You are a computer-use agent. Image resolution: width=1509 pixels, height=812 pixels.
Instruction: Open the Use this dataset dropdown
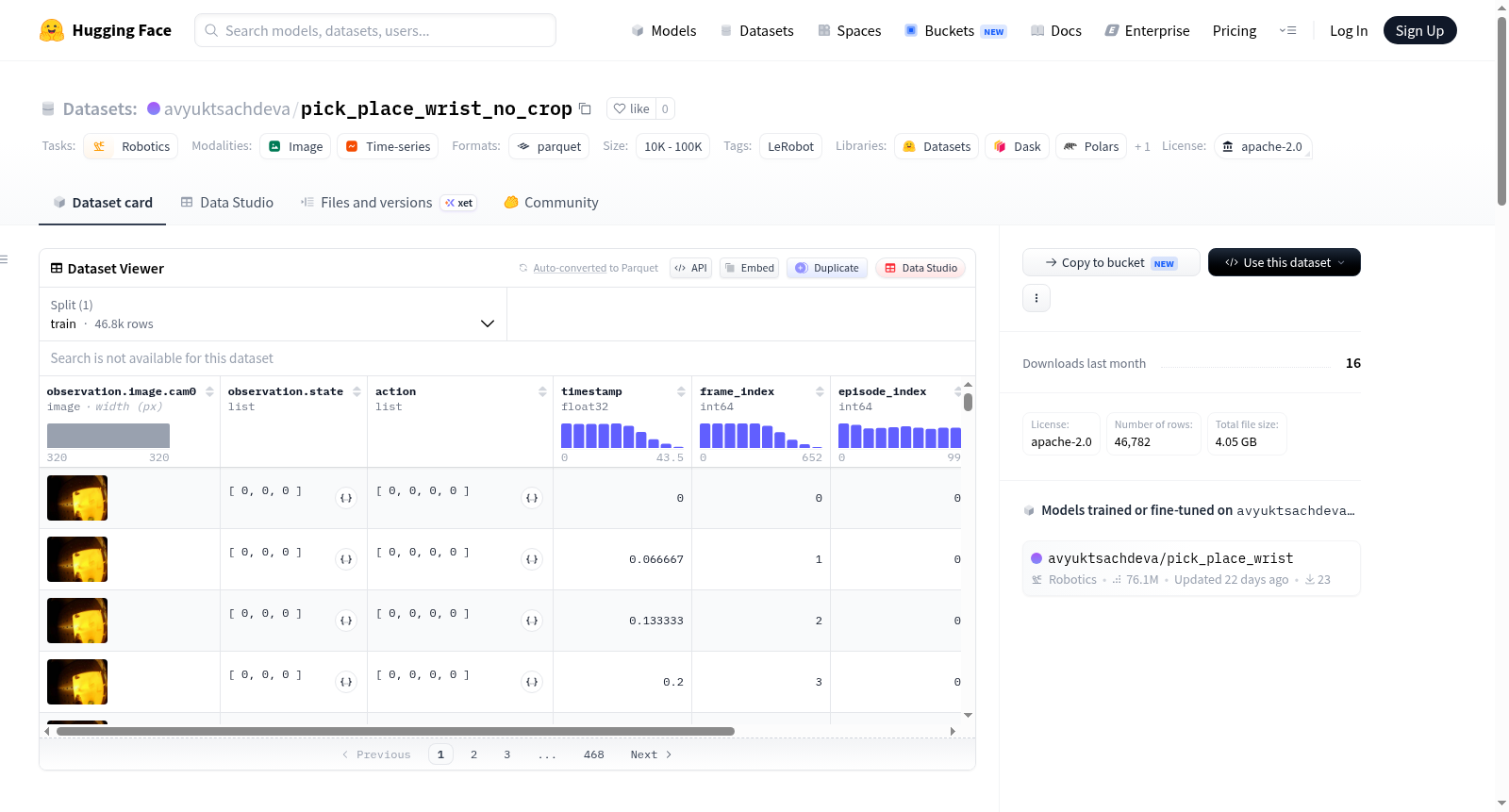coord(1284,262)
